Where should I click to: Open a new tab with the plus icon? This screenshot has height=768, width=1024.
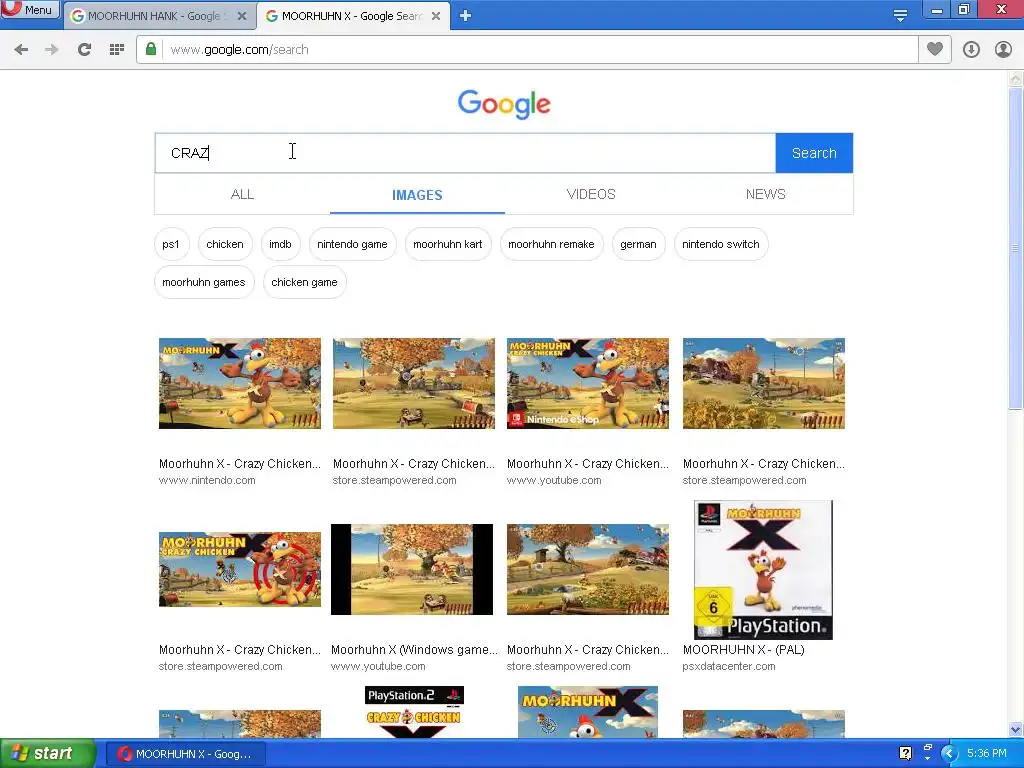(x=465, y=16)
